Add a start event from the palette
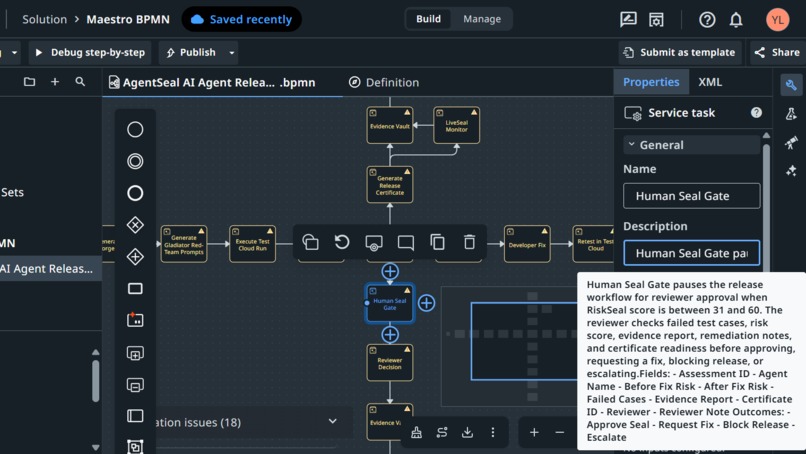 point(135,129)
